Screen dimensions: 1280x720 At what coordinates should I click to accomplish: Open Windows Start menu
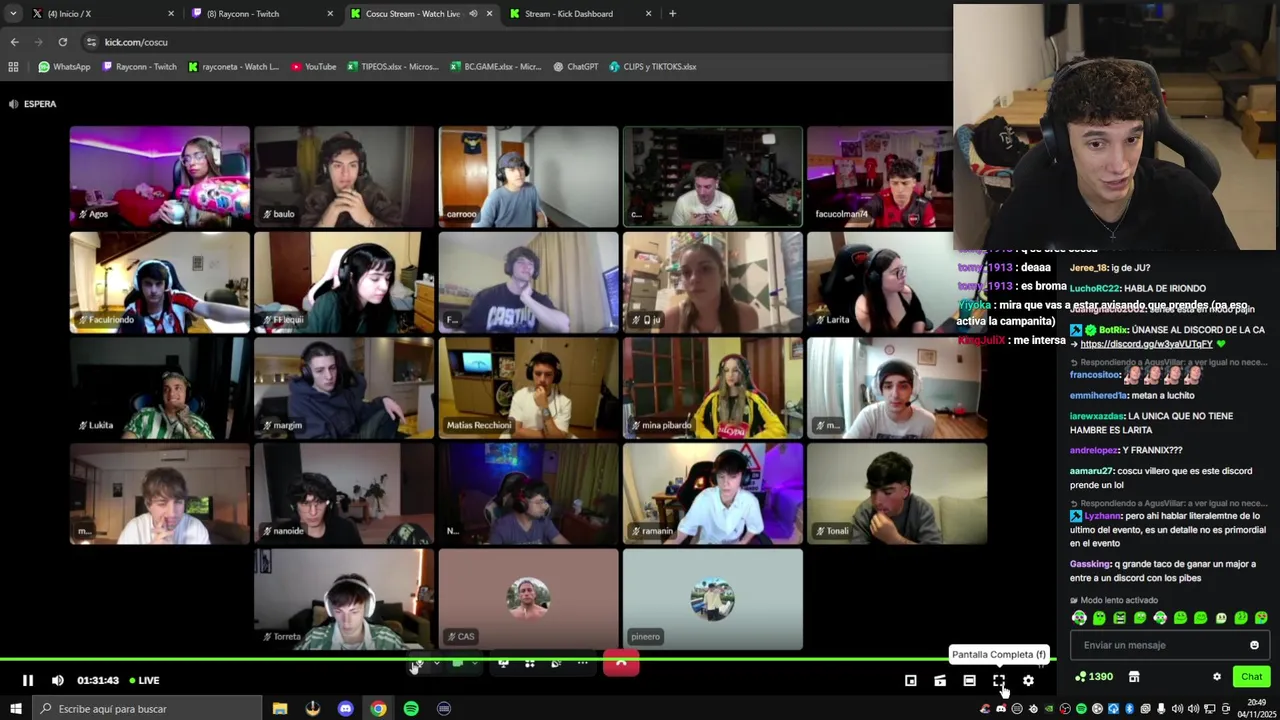(15, 709)
